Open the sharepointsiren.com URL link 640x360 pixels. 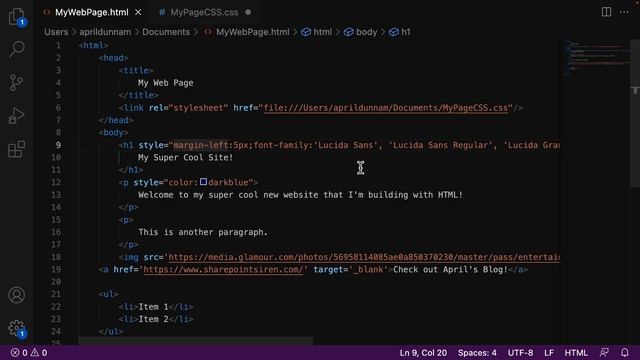click(x=223, y=269)
